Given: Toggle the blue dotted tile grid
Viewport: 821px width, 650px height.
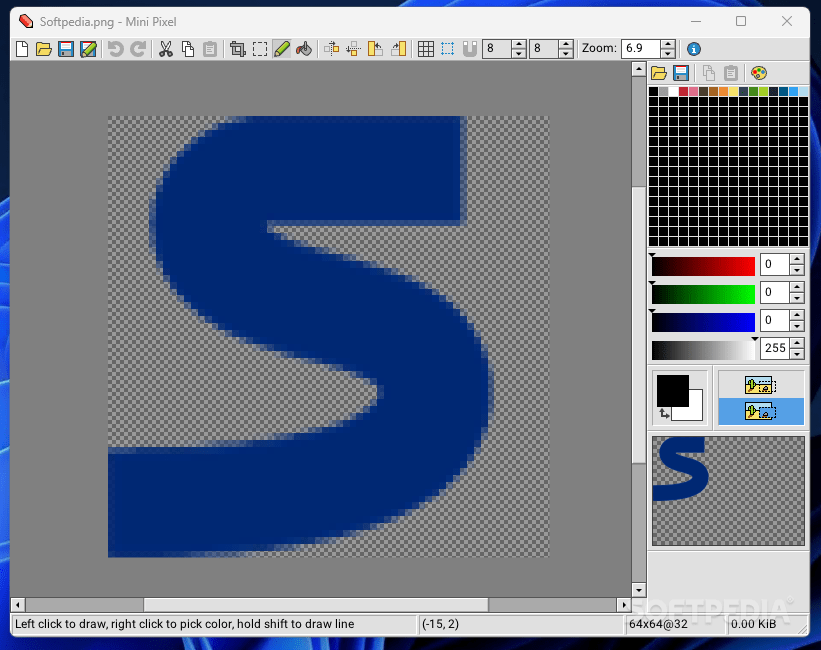Looking at the screenshot, I should pyautogui.click(x=448, y=49).
